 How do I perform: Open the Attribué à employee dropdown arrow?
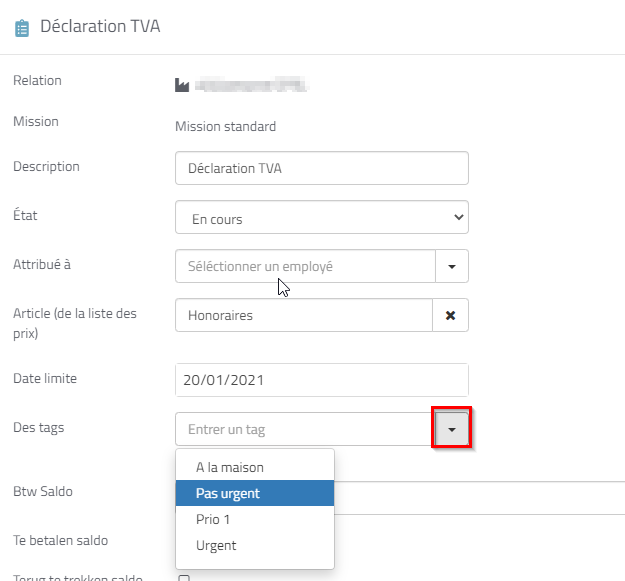pos(452,267)
